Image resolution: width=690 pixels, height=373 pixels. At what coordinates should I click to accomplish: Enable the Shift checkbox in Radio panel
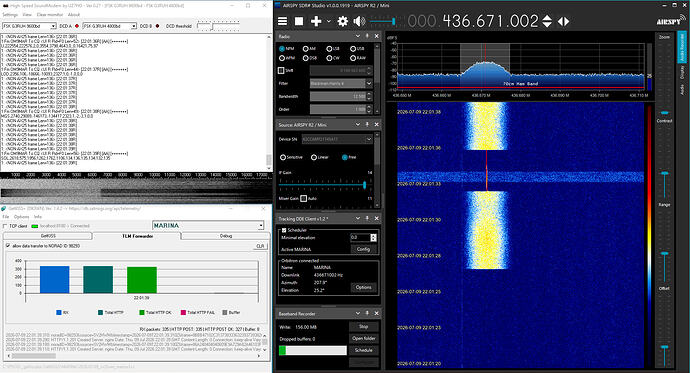point(281,70)
